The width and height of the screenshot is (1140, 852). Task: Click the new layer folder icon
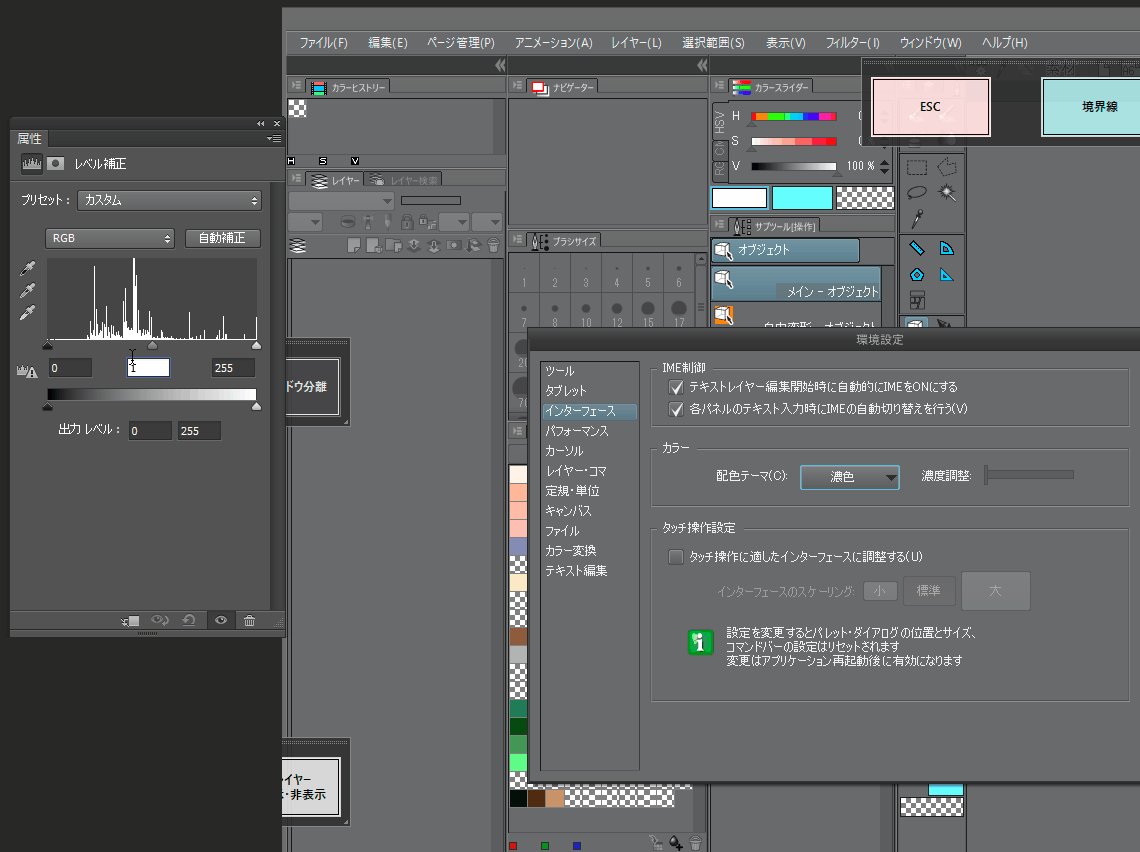[x=393, y=246]
